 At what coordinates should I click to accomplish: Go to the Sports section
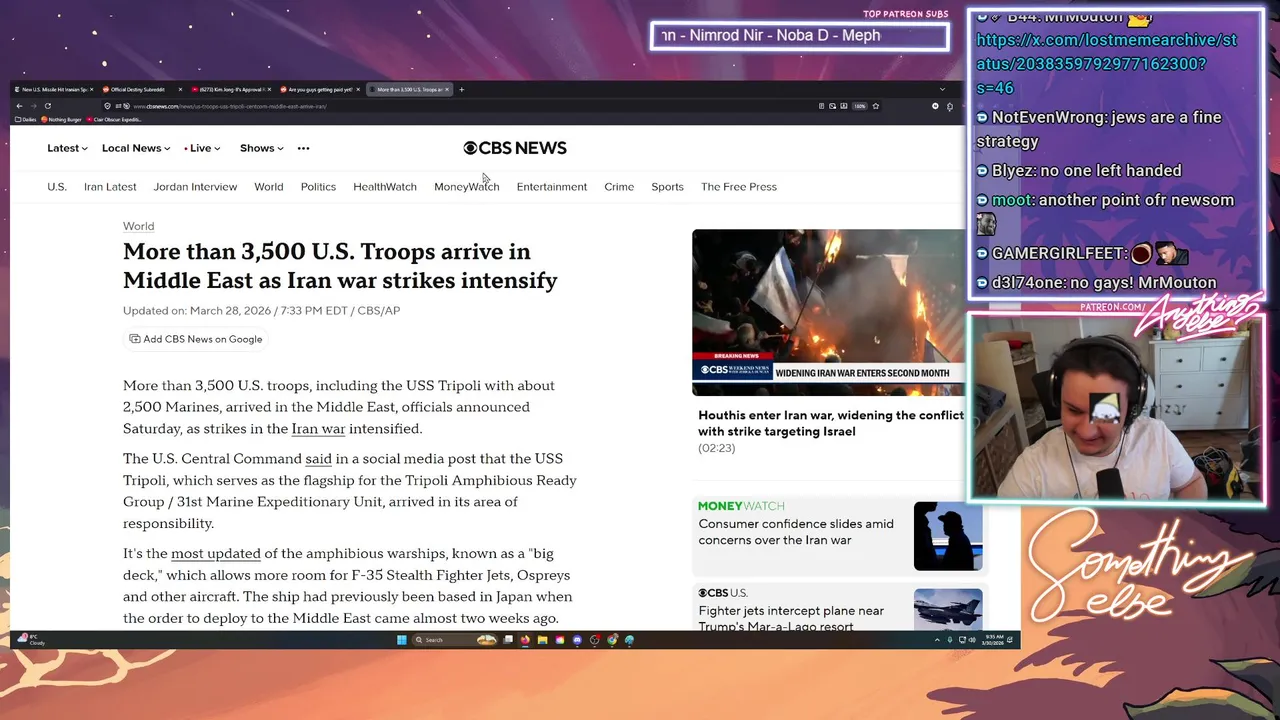(667, 187)
